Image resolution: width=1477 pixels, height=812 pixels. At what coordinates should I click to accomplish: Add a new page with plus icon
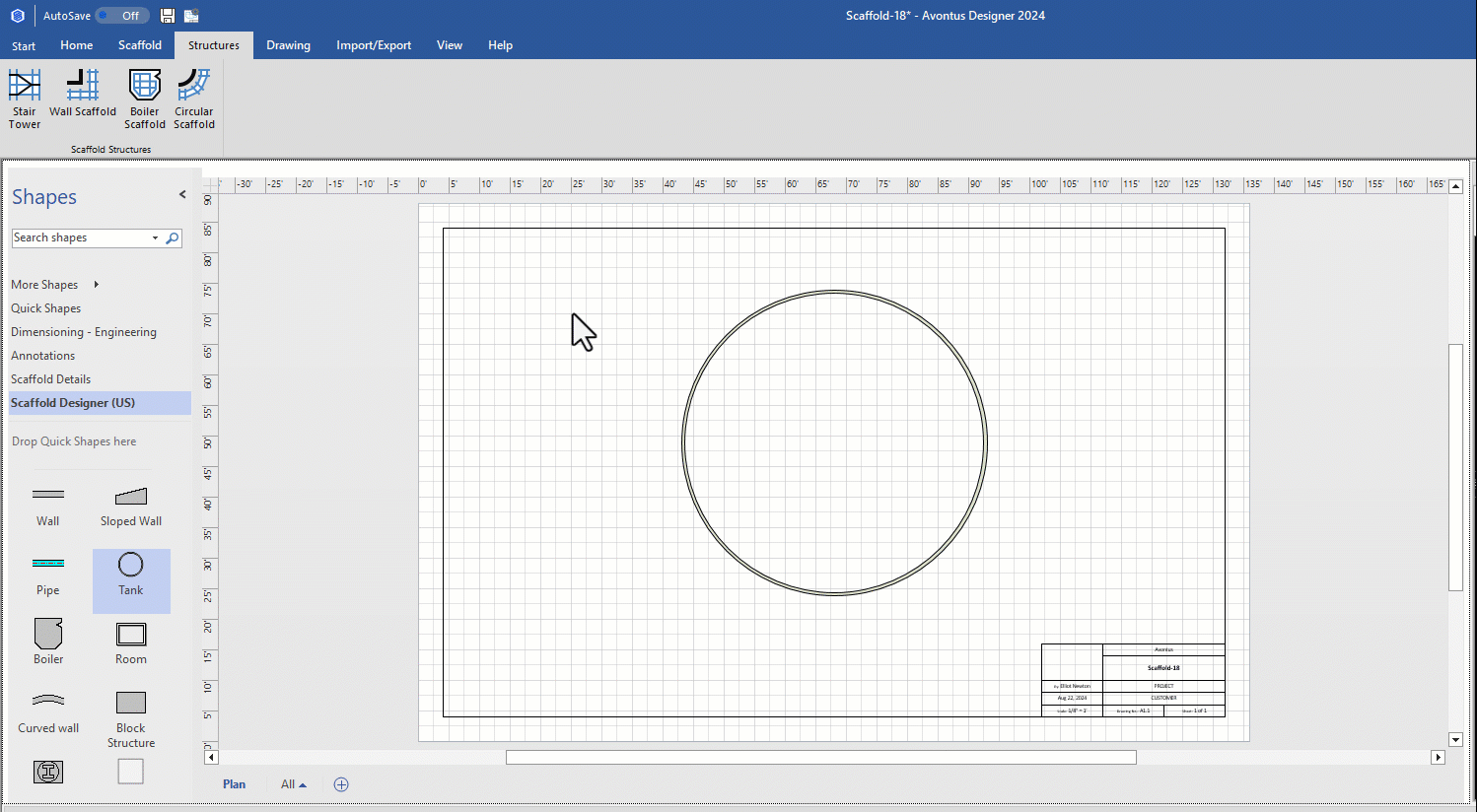pos(341,784)
